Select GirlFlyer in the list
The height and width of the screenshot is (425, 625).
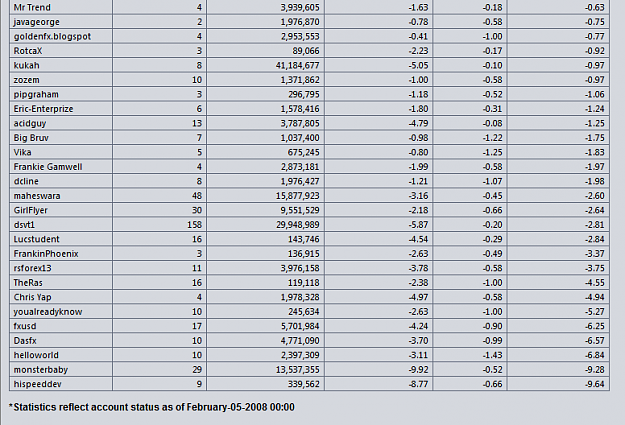[30, 210]
